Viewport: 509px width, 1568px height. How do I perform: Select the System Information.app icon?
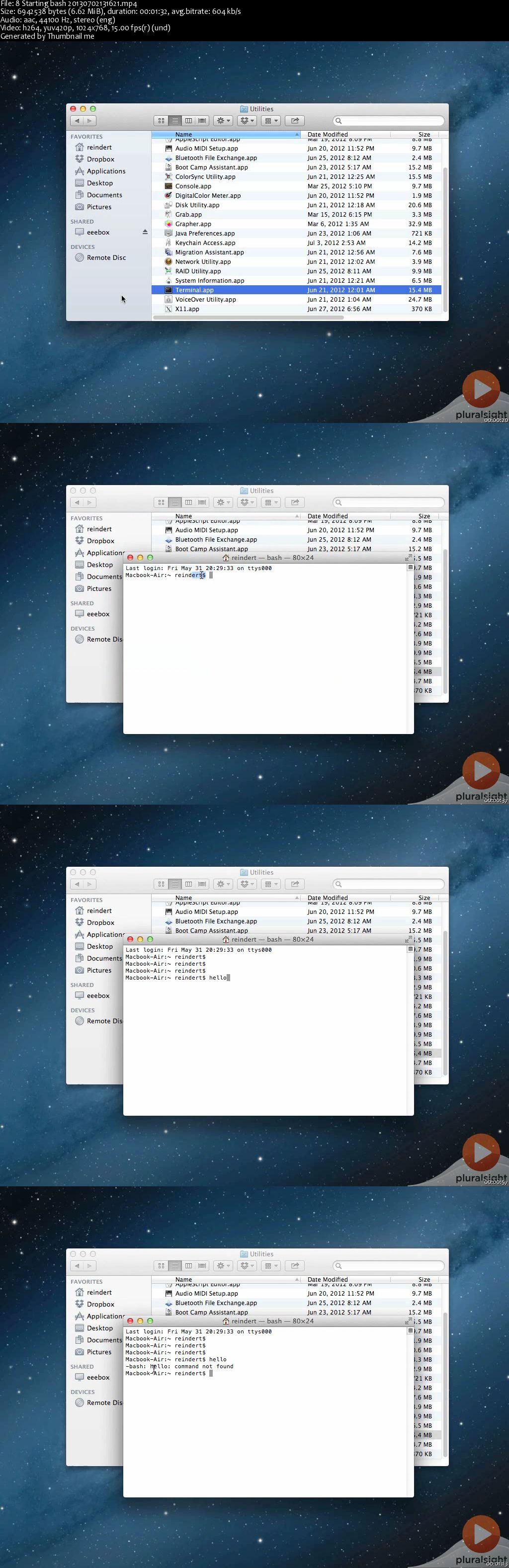pyautogui.click(x=169, y=281)
